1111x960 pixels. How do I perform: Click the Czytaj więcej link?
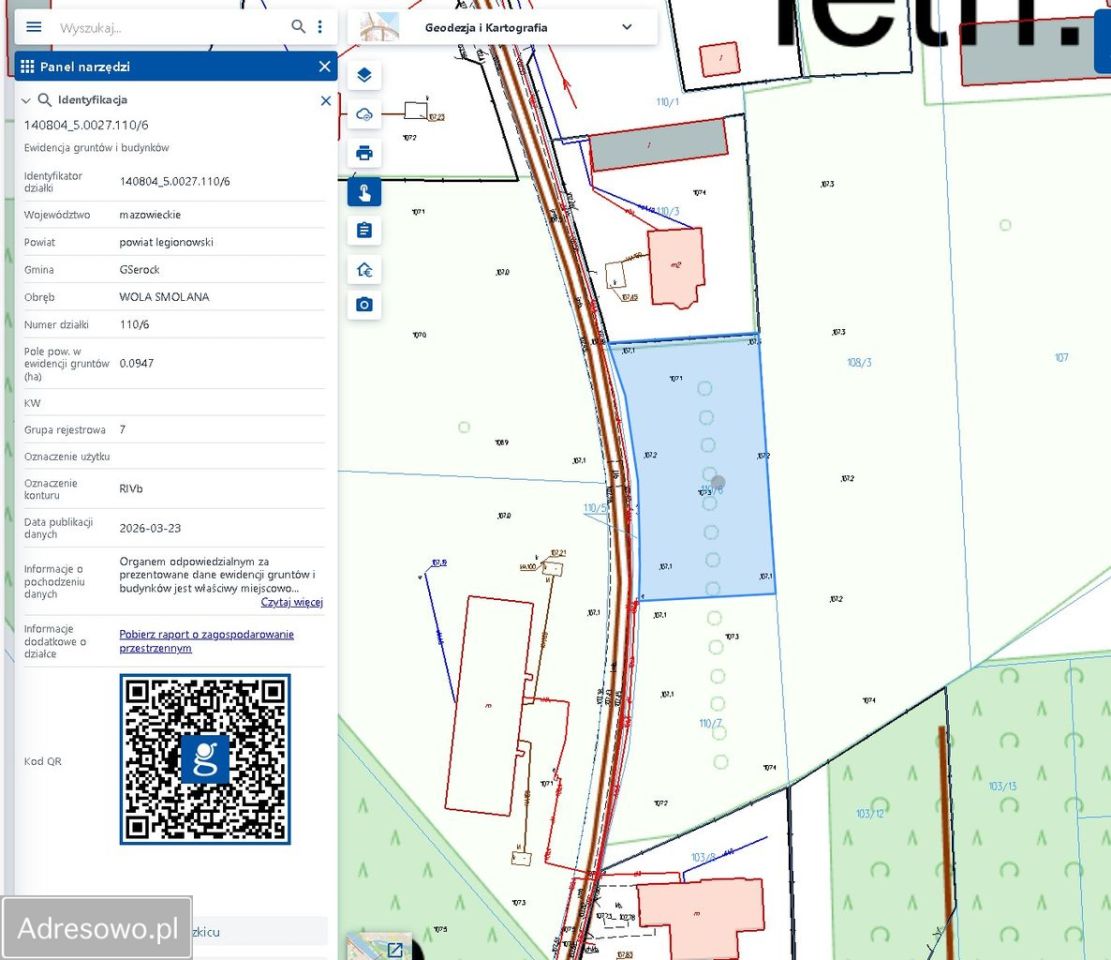click(x=292, y=602)
